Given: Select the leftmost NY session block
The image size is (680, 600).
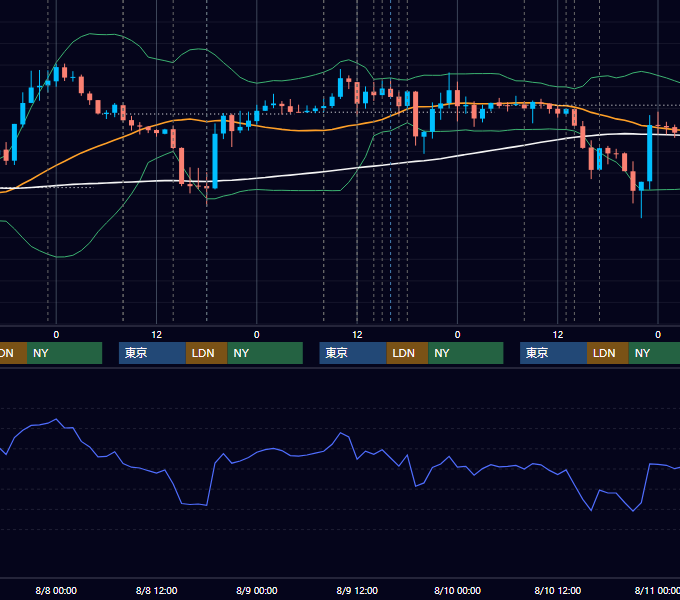Looking at the screenshot, I should 64,353.
